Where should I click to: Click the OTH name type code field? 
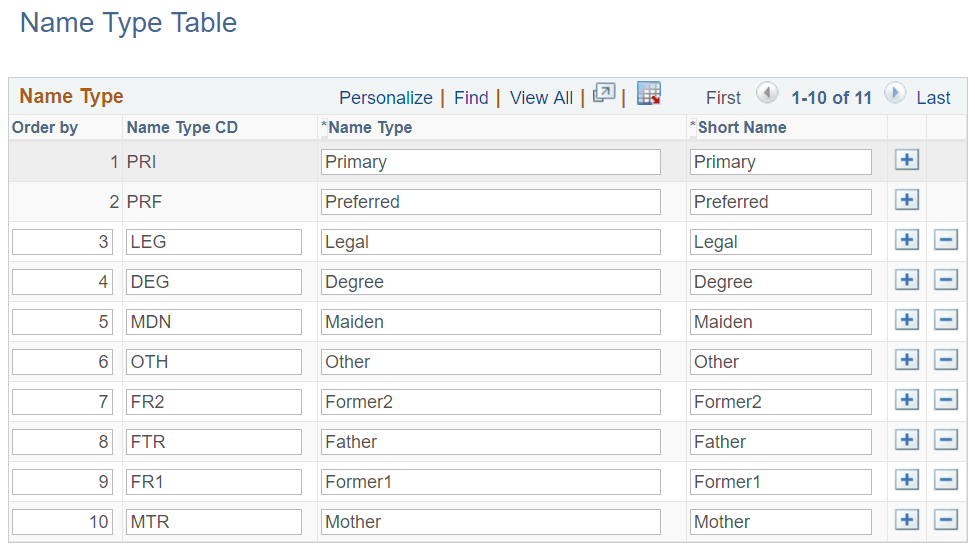(214, 362)
